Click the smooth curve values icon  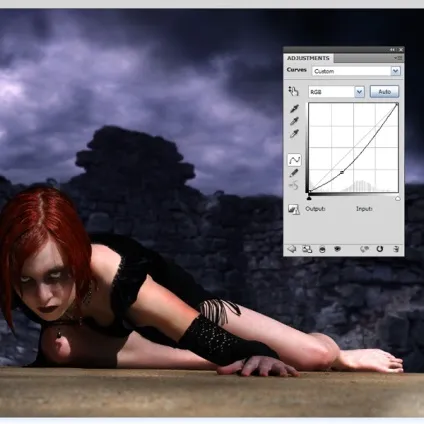click(293, 186)
